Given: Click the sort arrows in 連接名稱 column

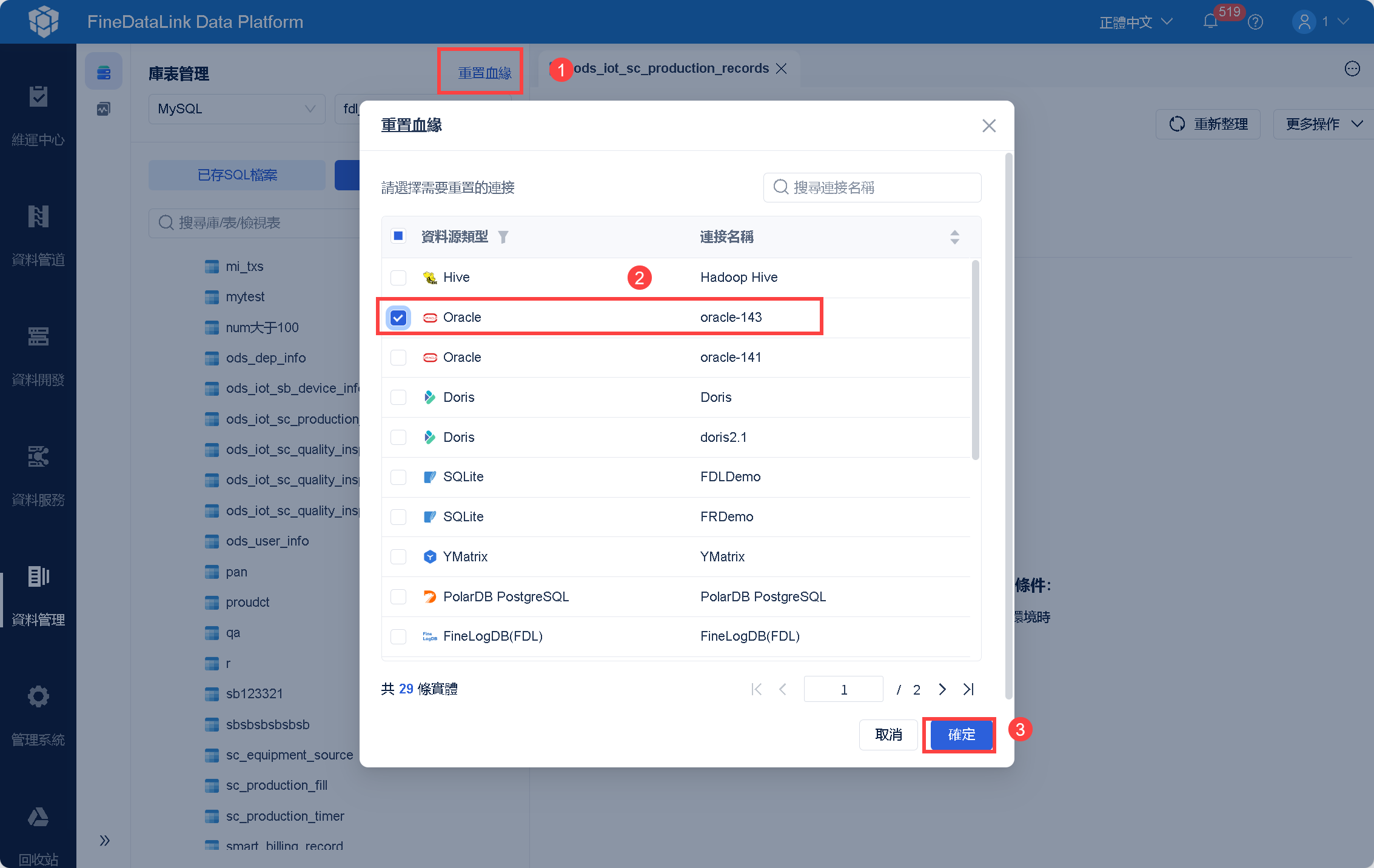Looking at the screenshot, I should coord(954,237).
